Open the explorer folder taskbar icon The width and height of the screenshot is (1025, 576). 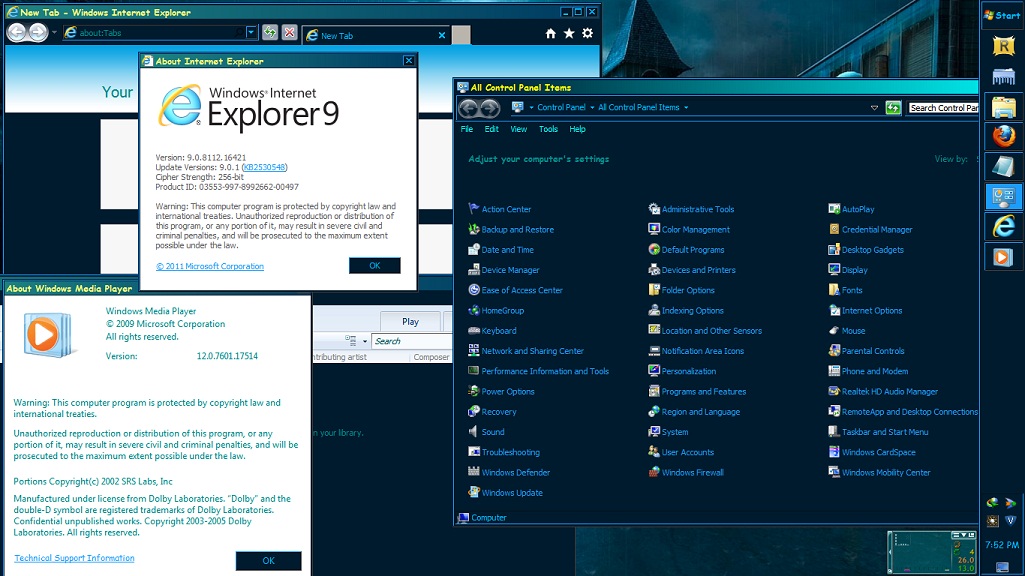1003,107
